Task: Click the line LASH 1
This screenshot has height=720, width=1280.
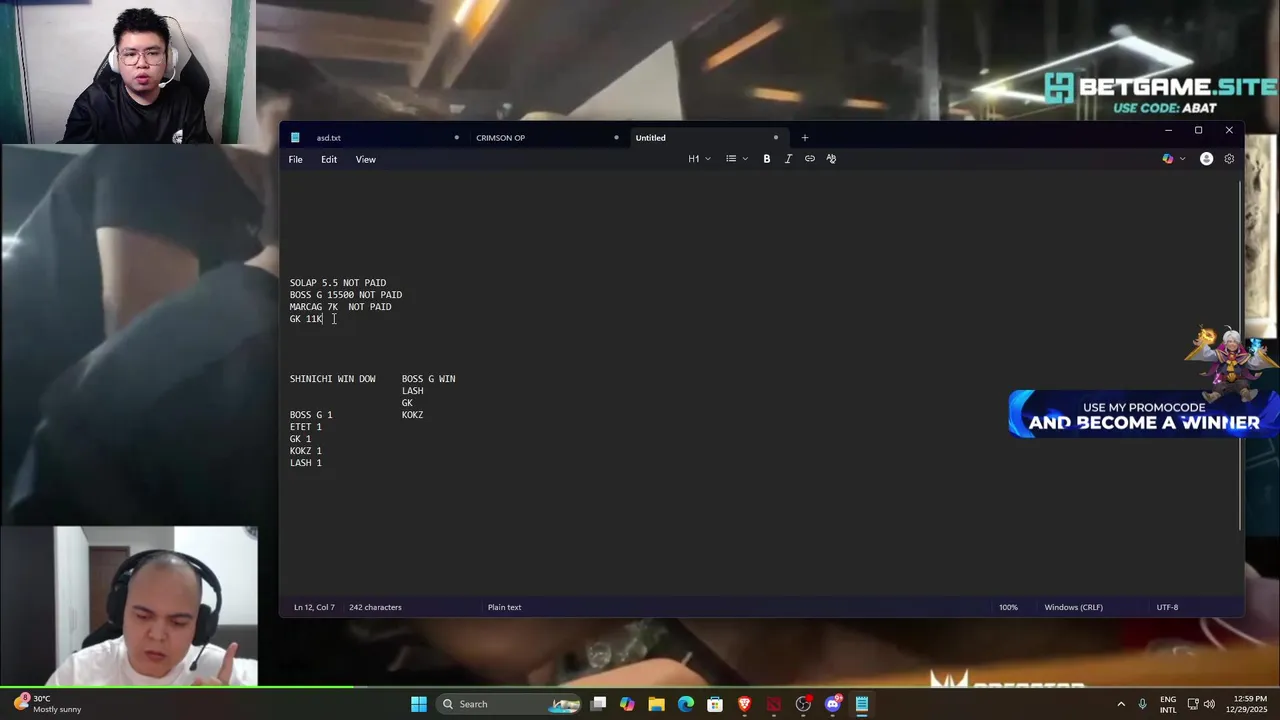Action: pyautogui.click(x=306, y=463)
